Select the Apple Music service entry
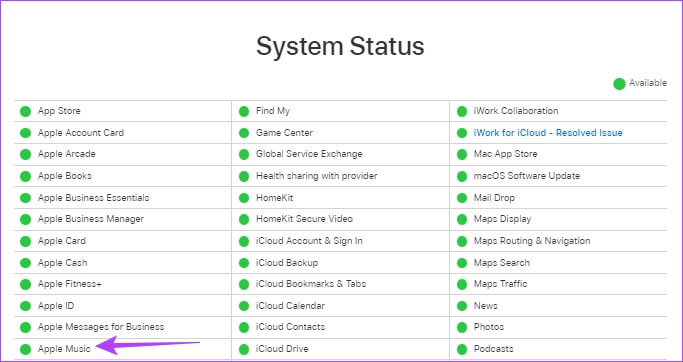 [x=64, y=348]
